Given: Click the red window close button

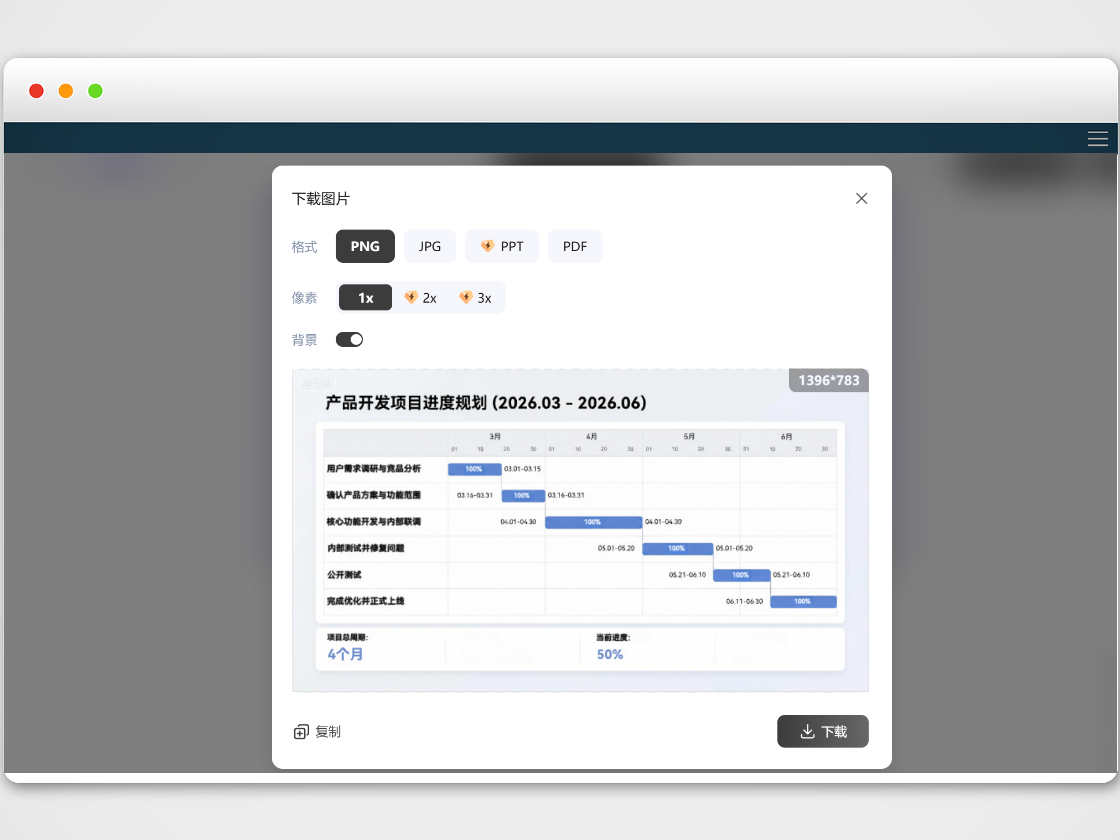Looking at the screenshot, I should pos(37,91).
